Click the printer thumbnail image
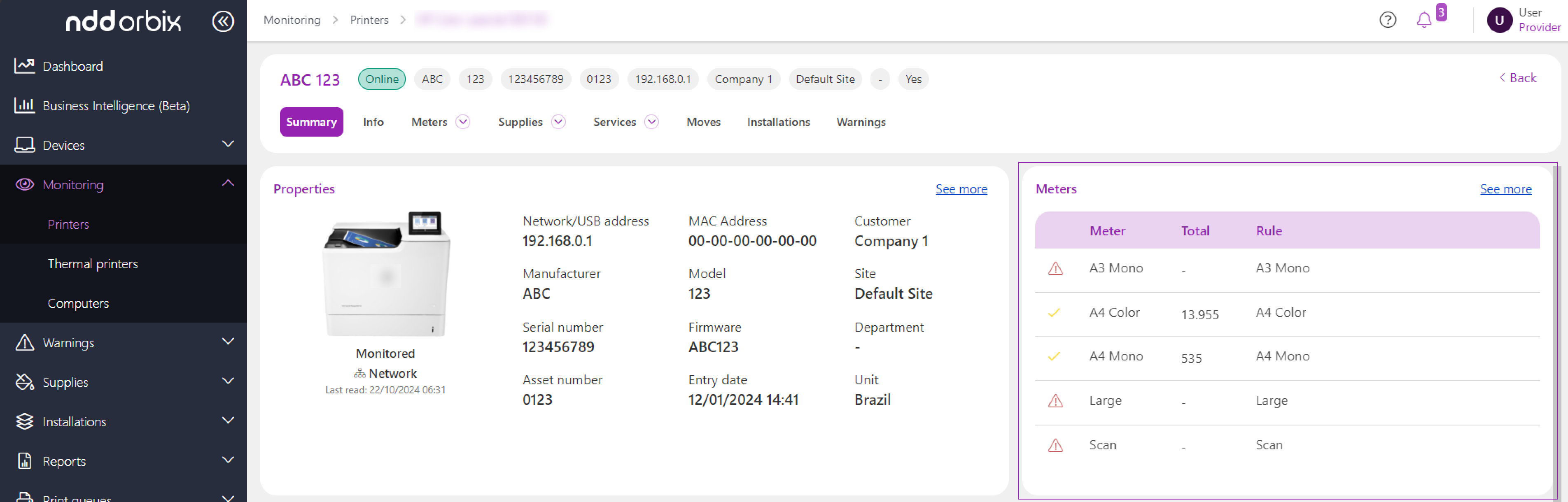 tap(386, 274)
